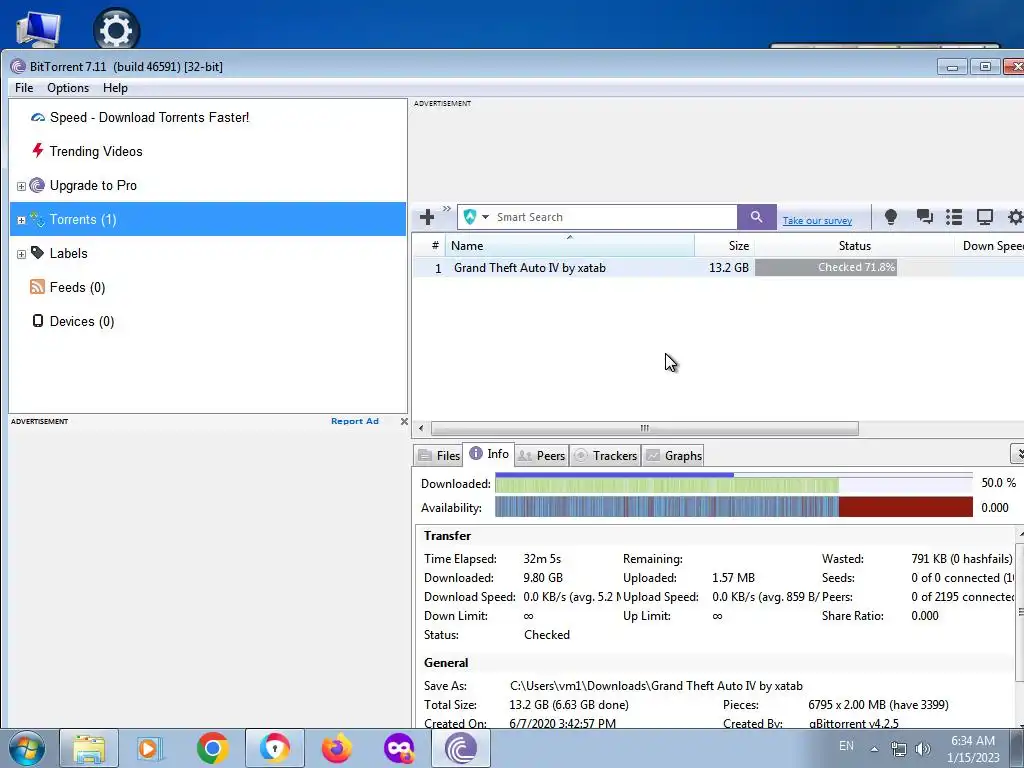Open the Windows Start button
This screenshot has width=1024, height=768.
coord(27,748)
